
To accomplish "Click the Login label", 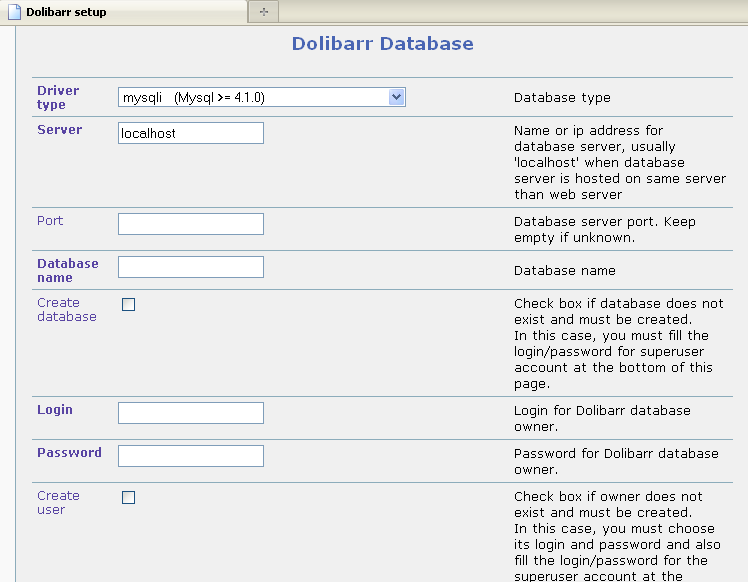I will tap(55, 409).
